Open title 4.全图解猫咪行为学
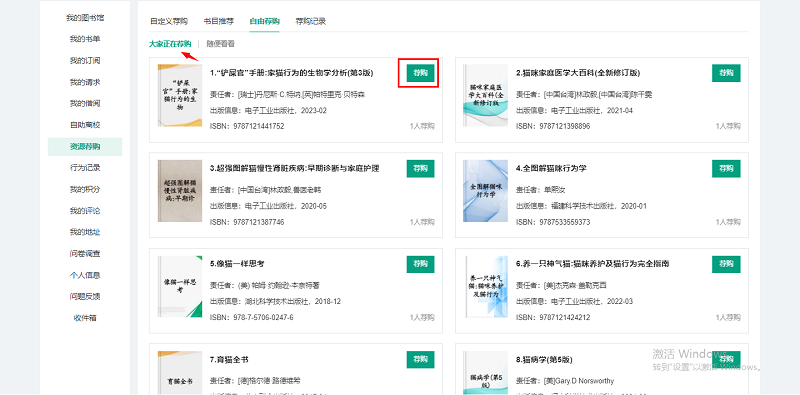The image size is (800, 395). pos(551,168)
